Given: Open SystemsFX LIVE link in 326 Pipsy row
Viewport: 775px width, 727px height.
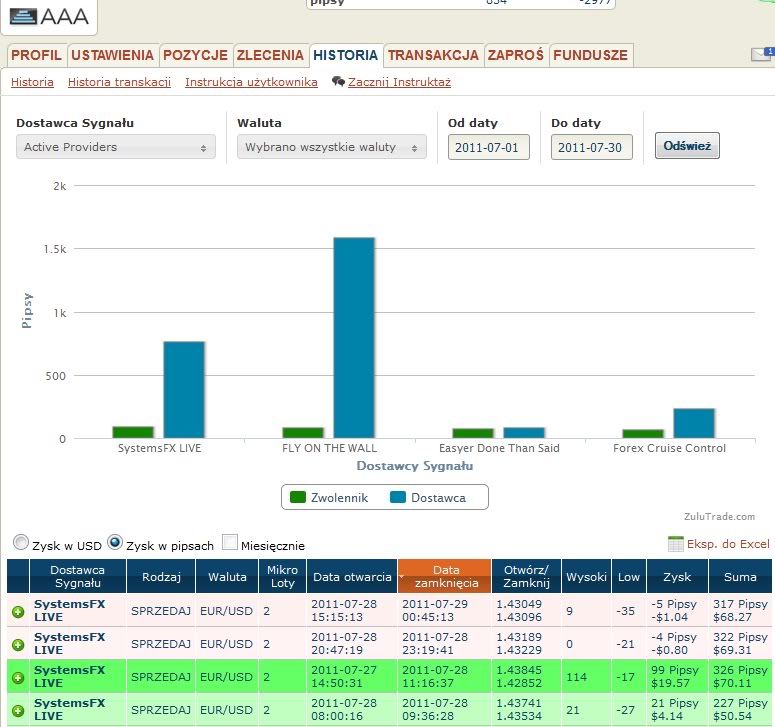Looking at the screenshot, I should pyautogui.click(x=70, y=677).
